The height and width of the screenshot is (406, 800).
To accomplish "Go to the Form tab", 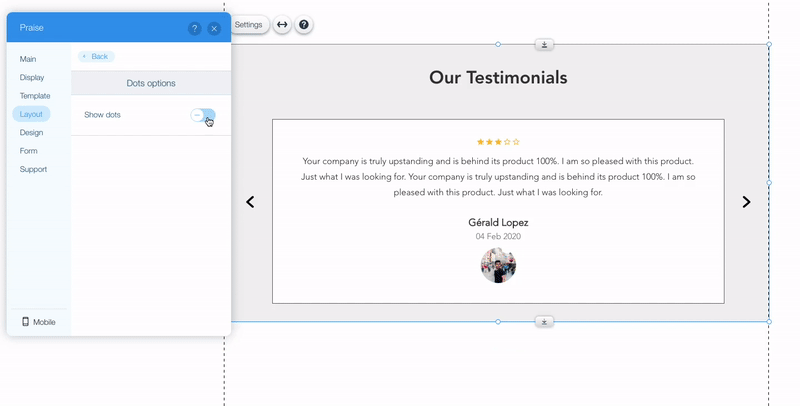I will (28, 151).
